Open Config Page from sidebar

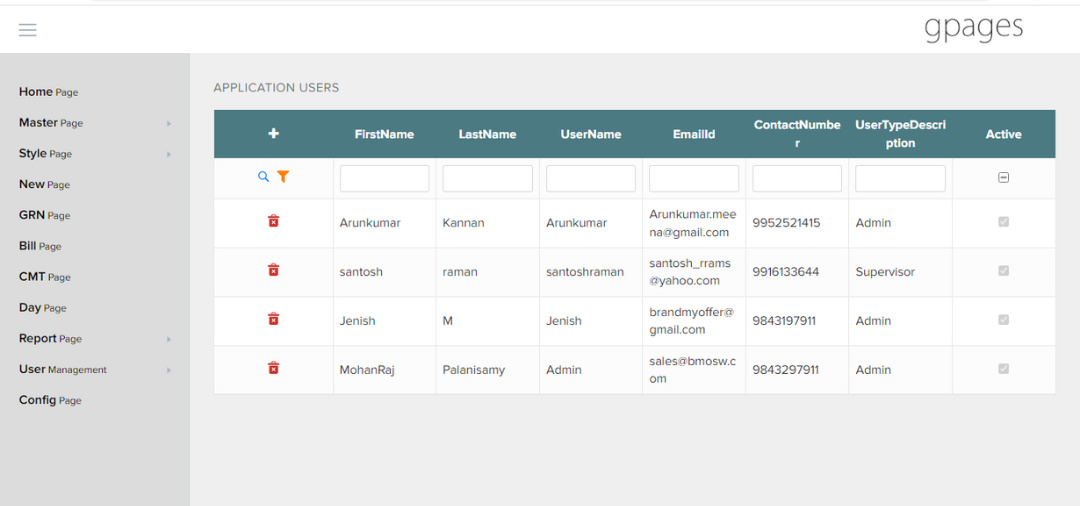(x=50, y=400)
